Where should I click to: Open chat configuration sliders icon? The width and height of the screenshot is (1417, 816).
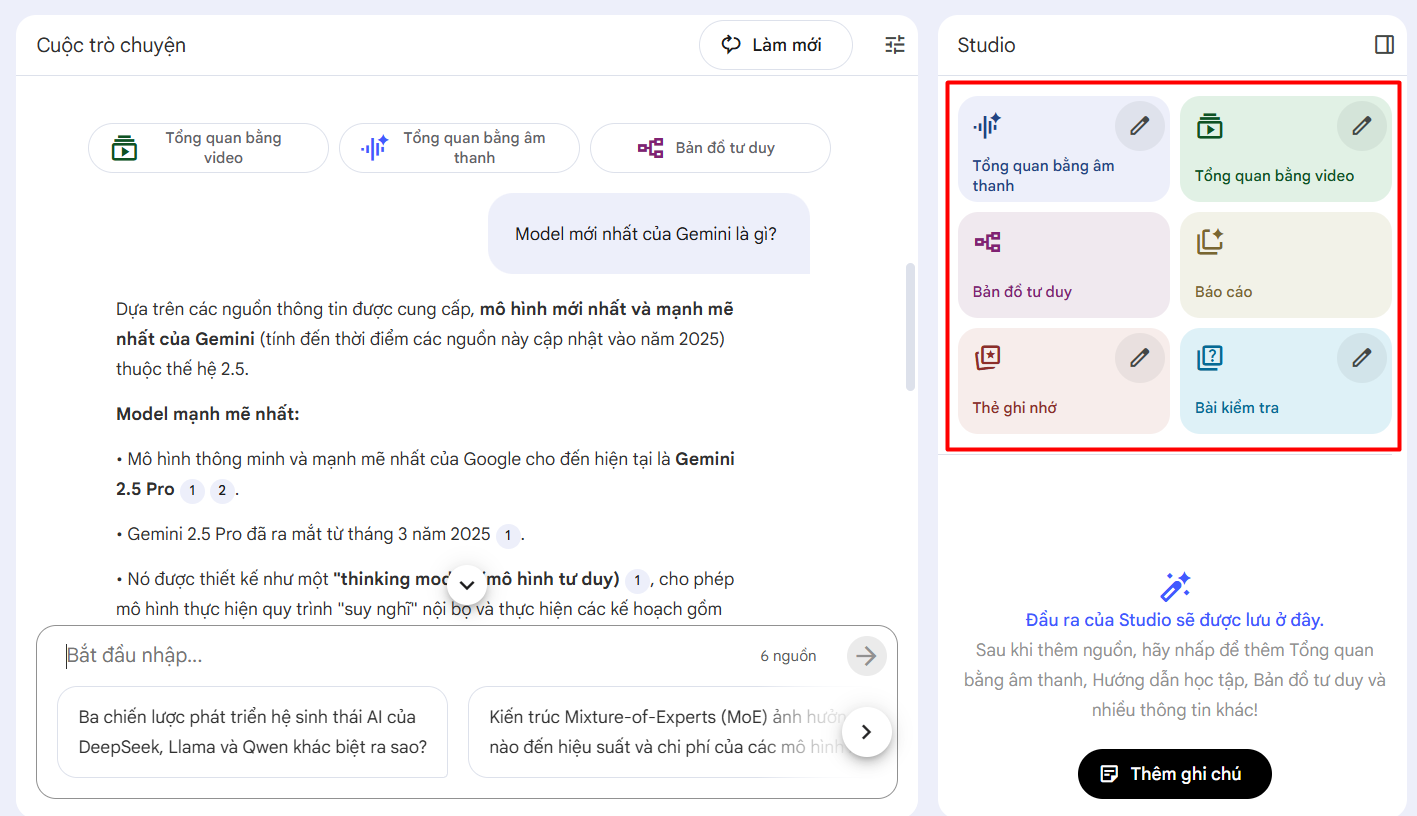(x=893, y=44)
